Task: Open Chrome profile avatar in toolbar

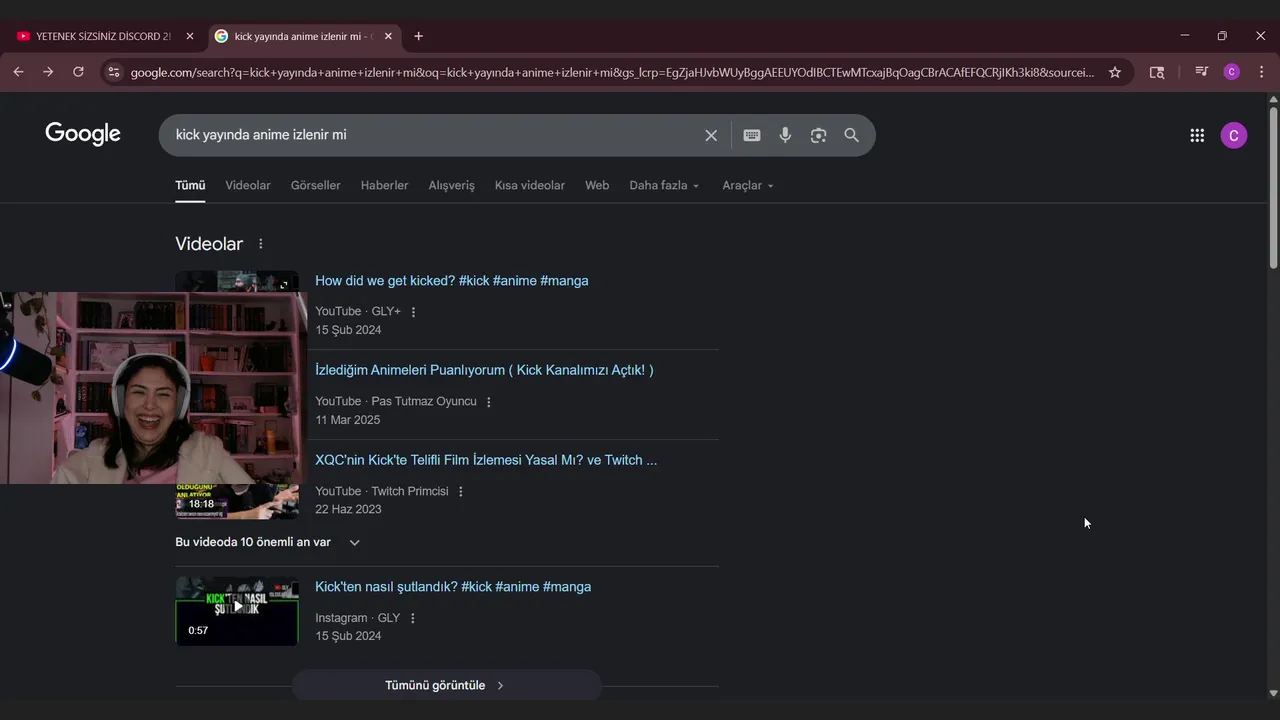Action: pyautogui.click(x=1232, y=72)
